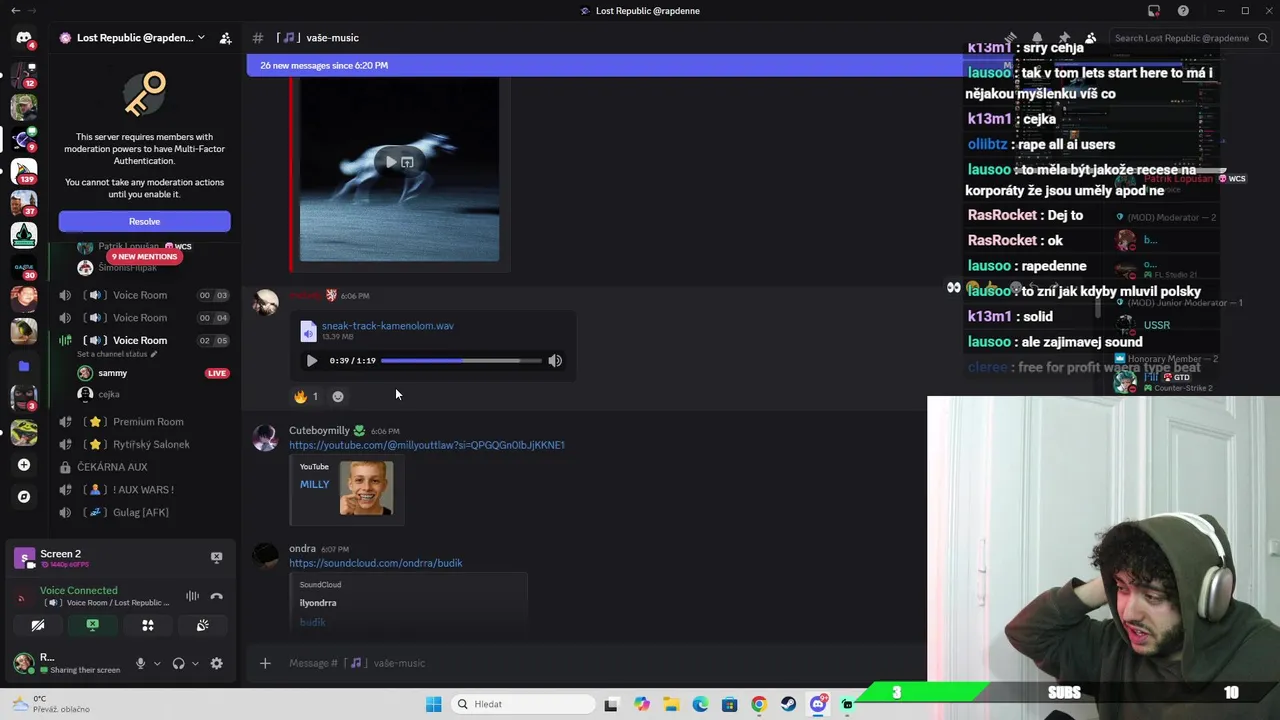Disconnect from voice with hang-up icon
Viewport: 1280px width, 720px height.
coord(216,596)
